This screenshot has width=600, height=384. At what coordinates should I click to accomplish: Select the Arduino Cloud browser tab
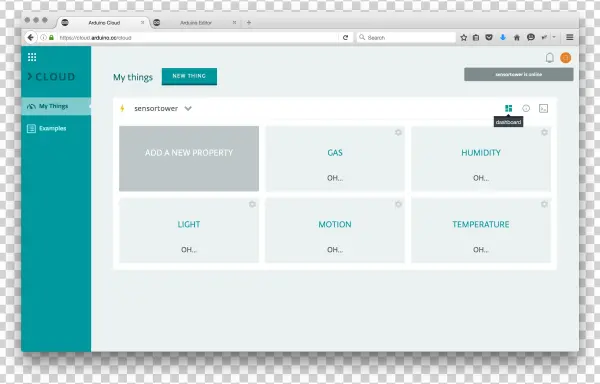(x=103, y=23)
